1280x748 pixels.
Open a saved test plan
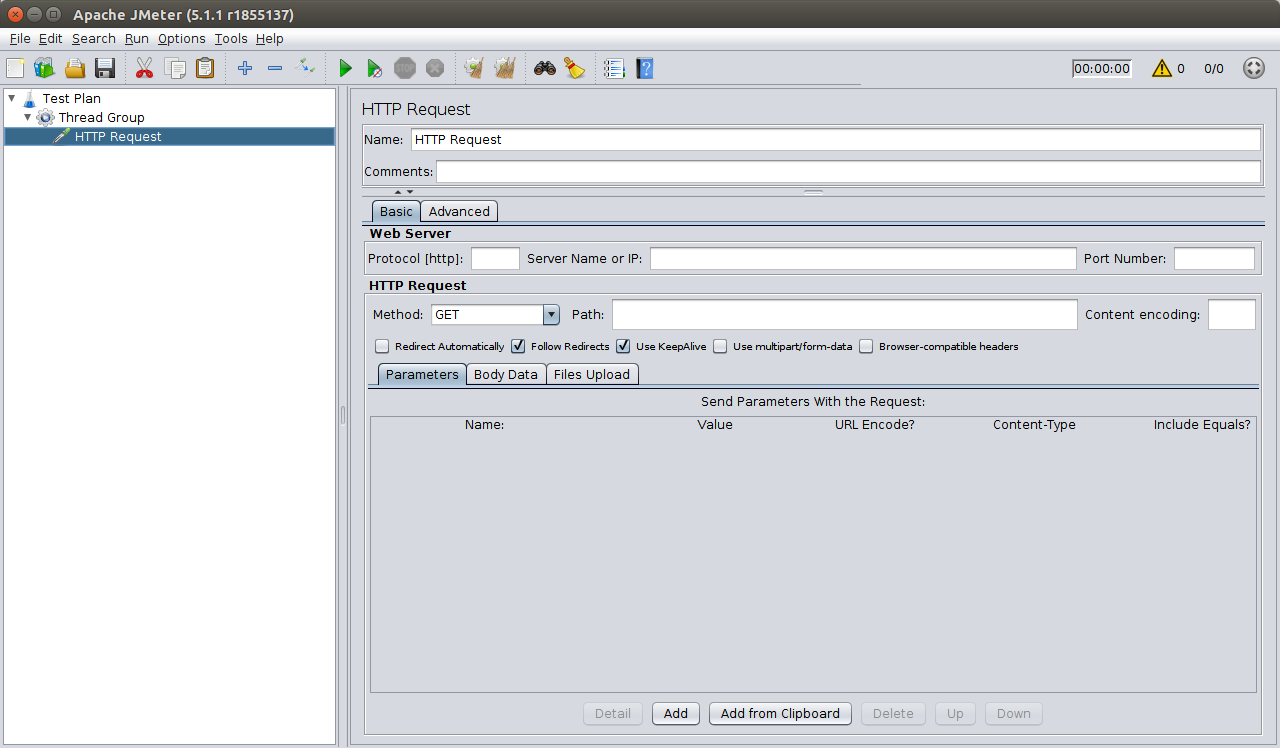coord(74,68)
